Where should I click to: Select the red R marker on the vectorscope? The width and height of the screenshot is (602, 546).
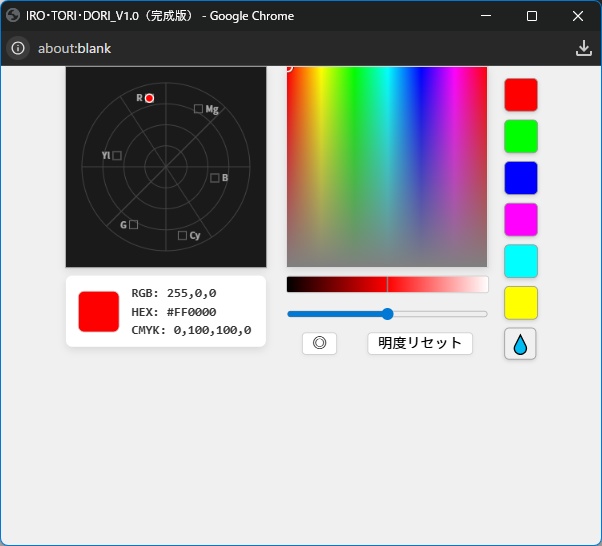pos(149,98)
